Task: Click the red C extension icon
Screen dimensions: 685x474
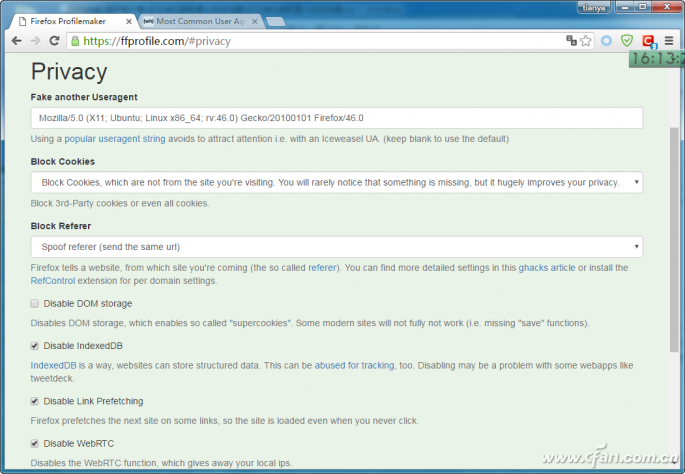Action: point(649,41)
